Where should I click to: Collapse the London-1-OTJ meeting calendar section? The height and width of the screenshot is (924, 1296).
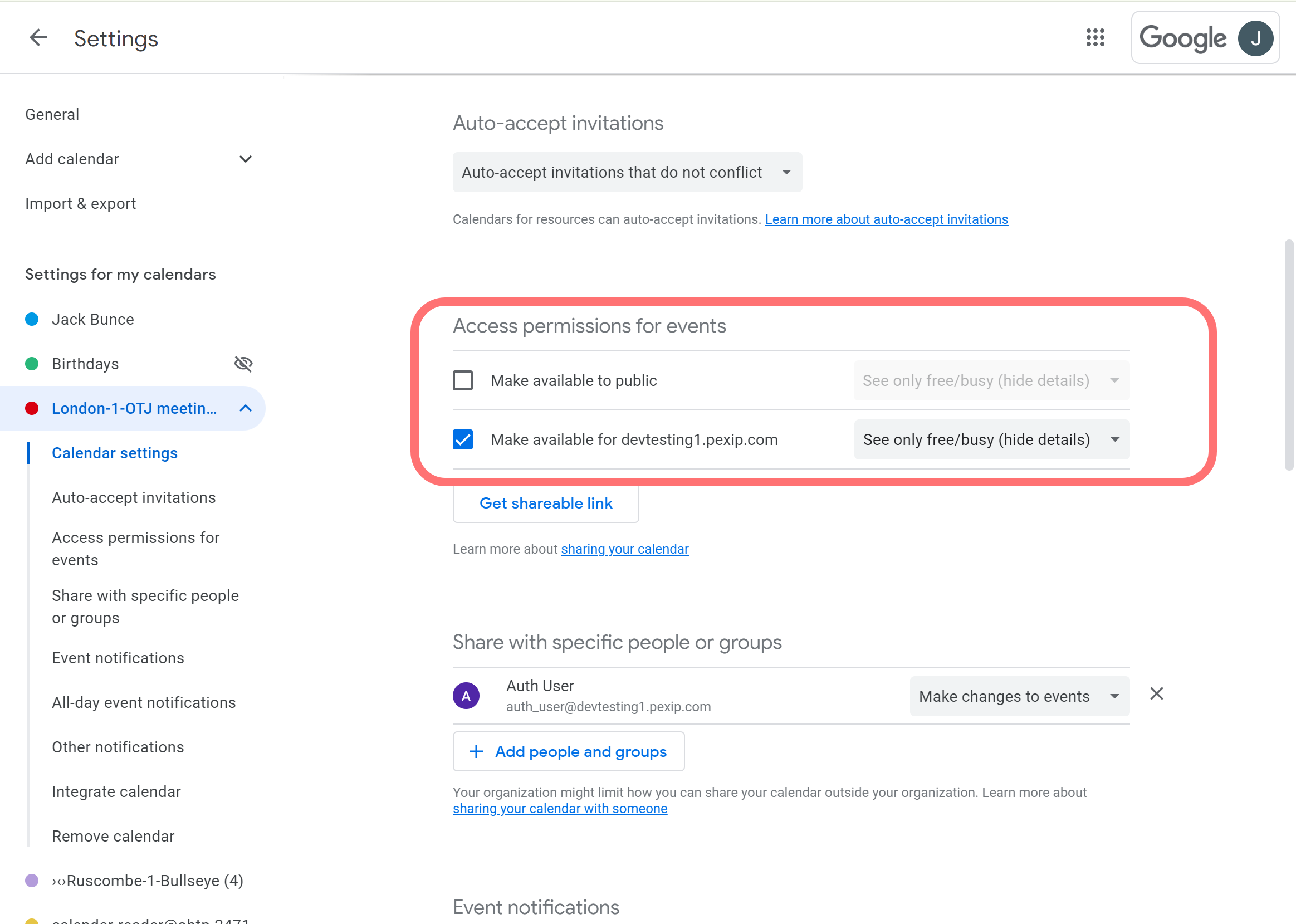245,408
